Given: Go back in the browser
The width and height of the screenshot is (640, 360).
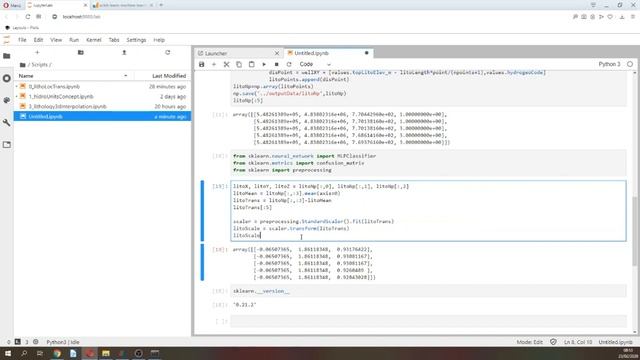Looking at the screenshot, I should (6, 17).
